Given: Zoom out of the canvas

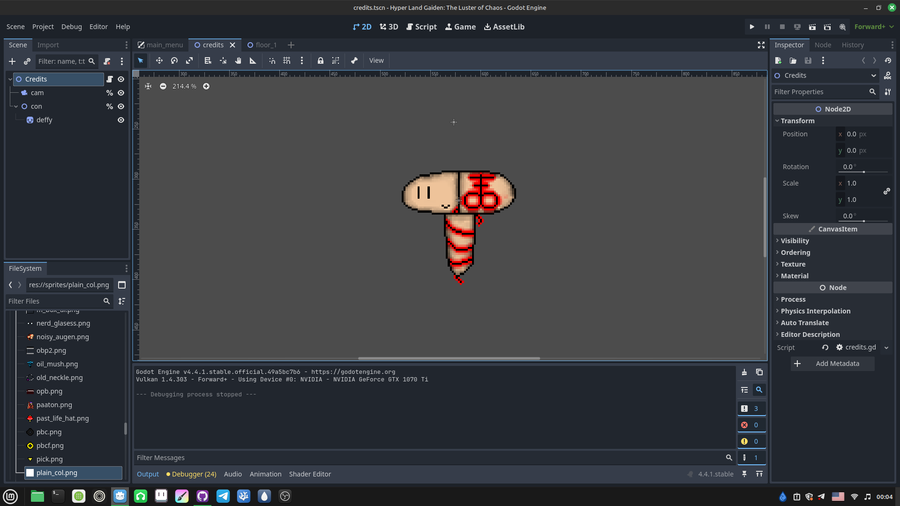Looking at the screenshot, I should 163,86.
